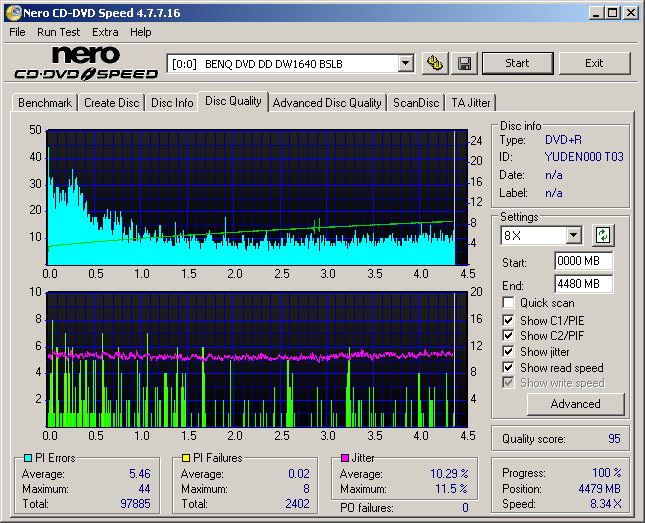Click Jitter maximum 11.5 % value
Image resolution: width=645 pixels, height=523 pixels.
click(x=451, y=489)
